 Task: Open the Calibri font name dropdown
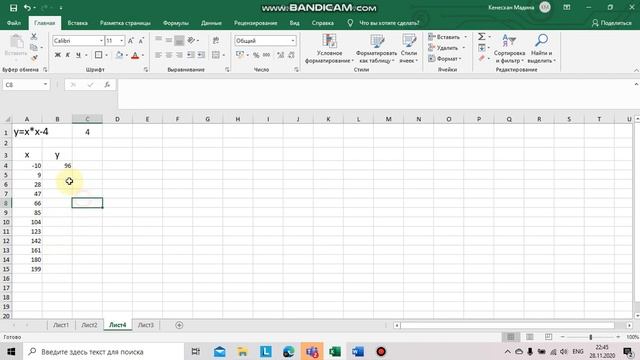[x=101, y=41]
